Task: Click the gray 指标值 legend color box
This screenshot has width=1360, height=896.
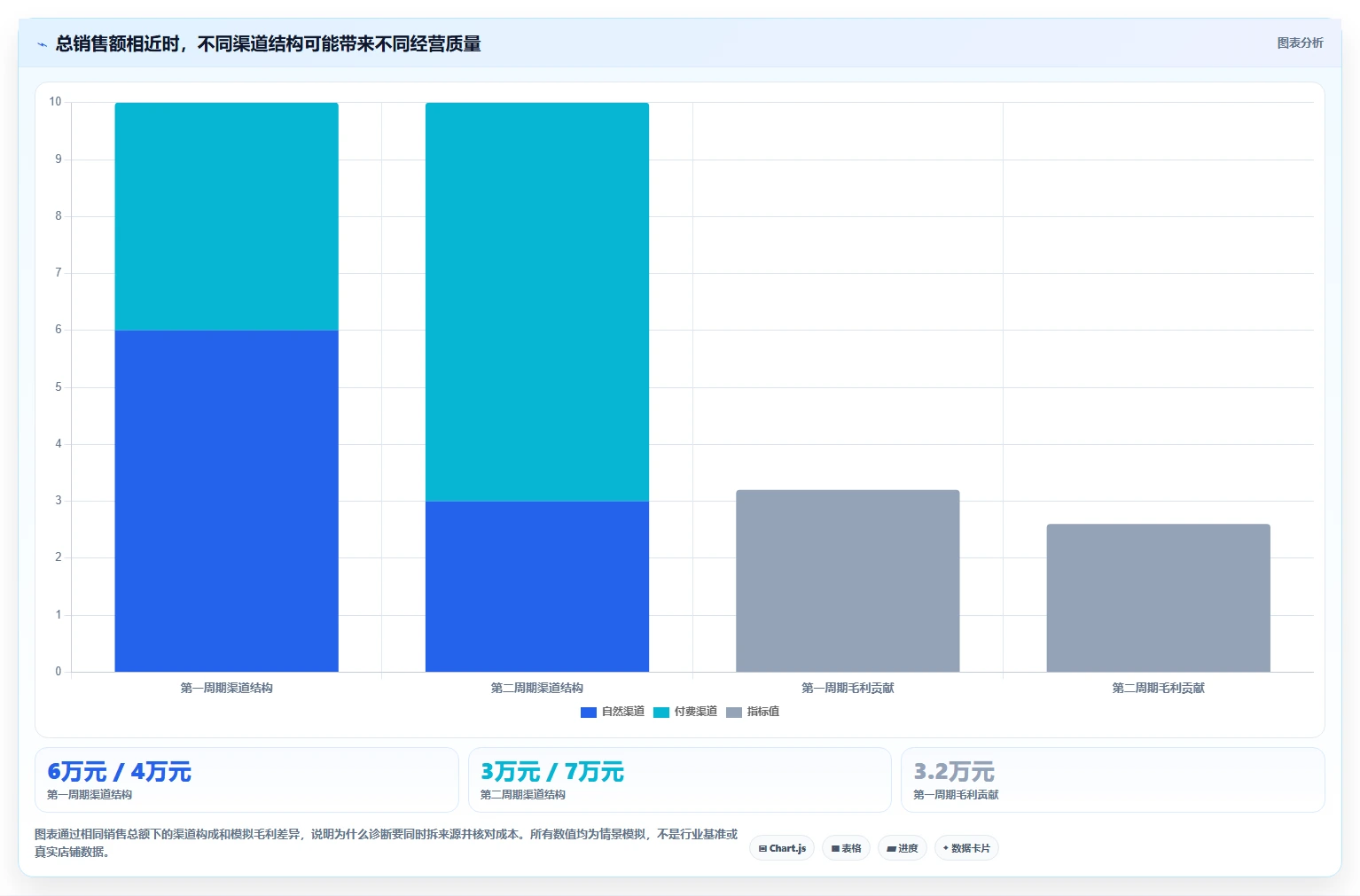Action: 734,713
